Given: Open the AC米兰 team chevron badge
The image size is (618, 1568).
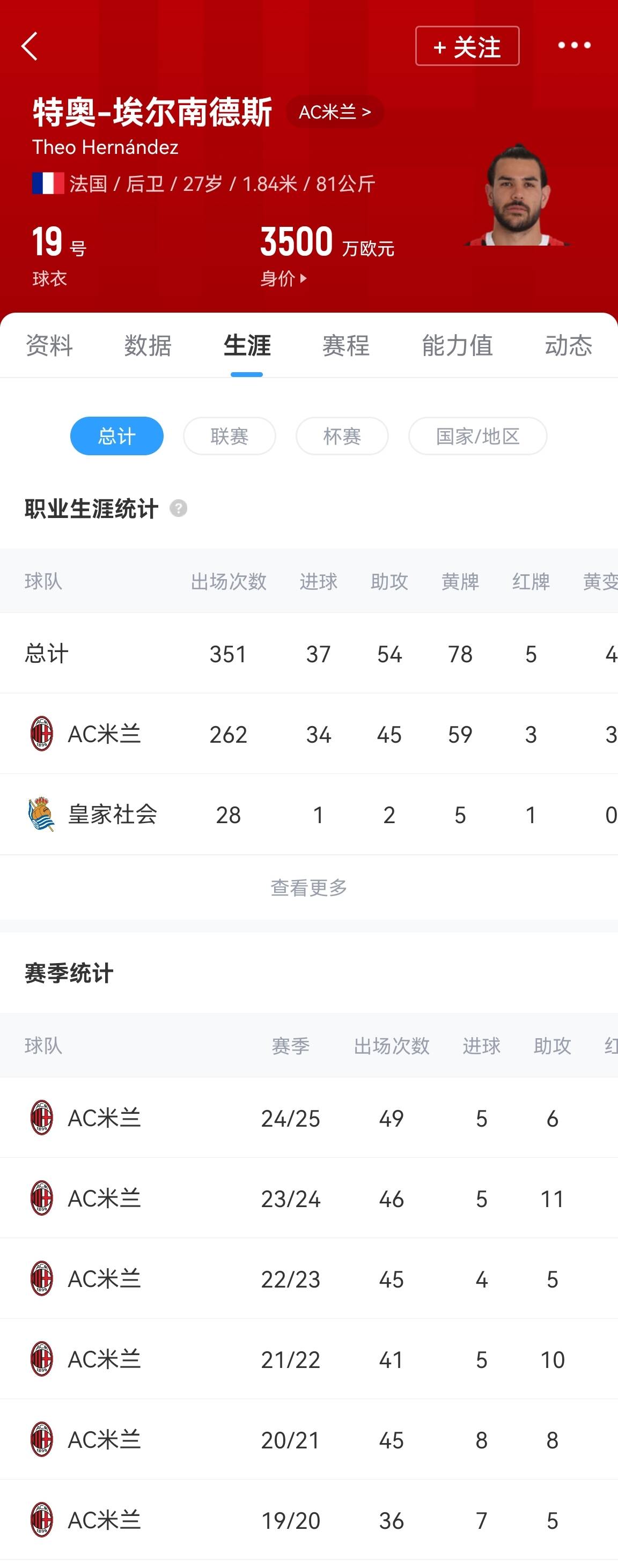Looking at the screenshot, I should pyautogui.click(x=335, y=112).
